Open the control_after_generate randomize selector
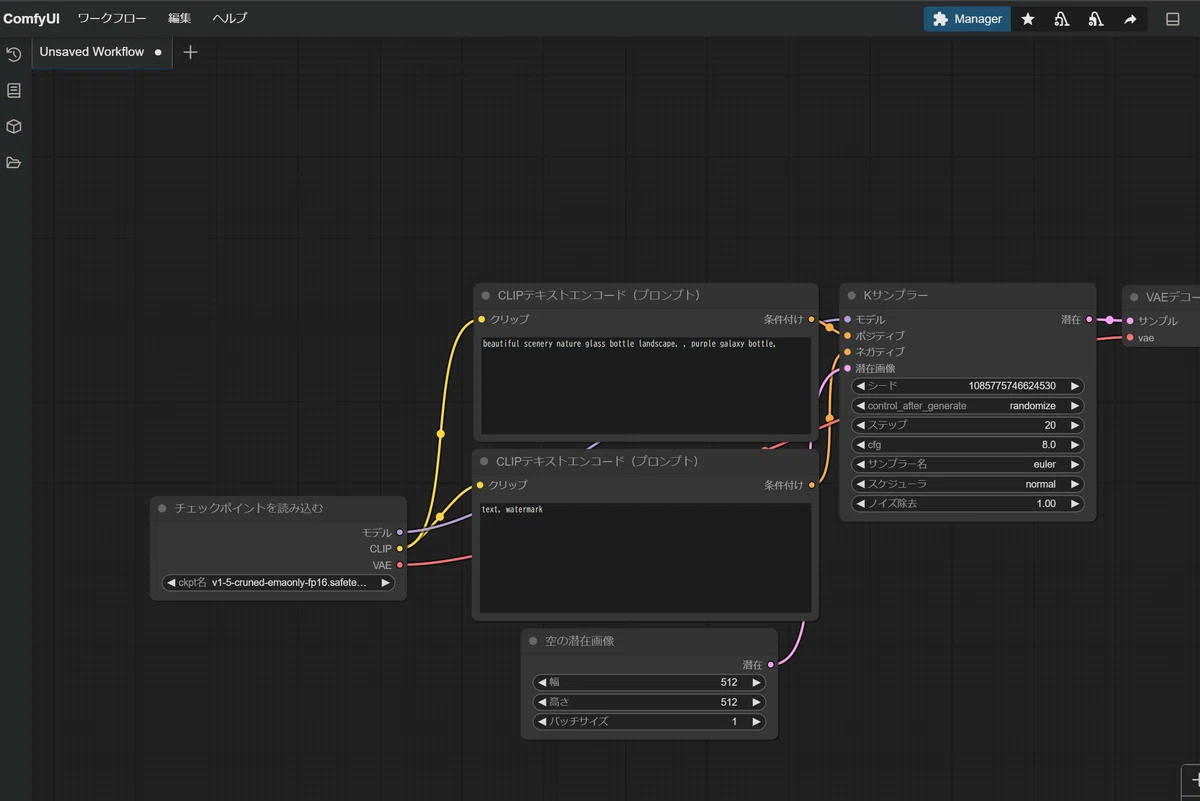This screenshot has height=801, width=1200. (967, 406)
